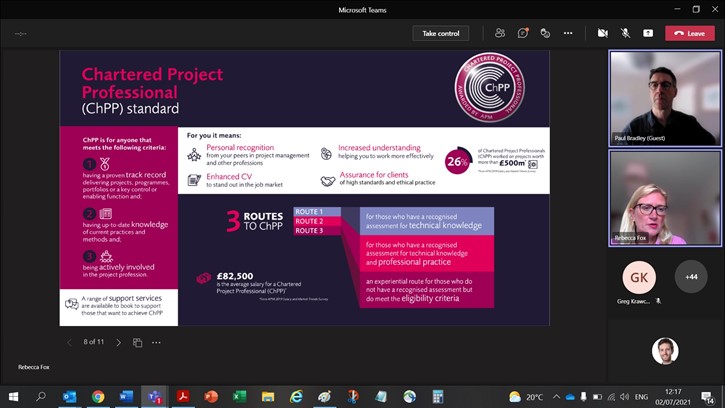Change ENG input language
The width and height of the screenshot is (725, 408).
coord(641,397)
